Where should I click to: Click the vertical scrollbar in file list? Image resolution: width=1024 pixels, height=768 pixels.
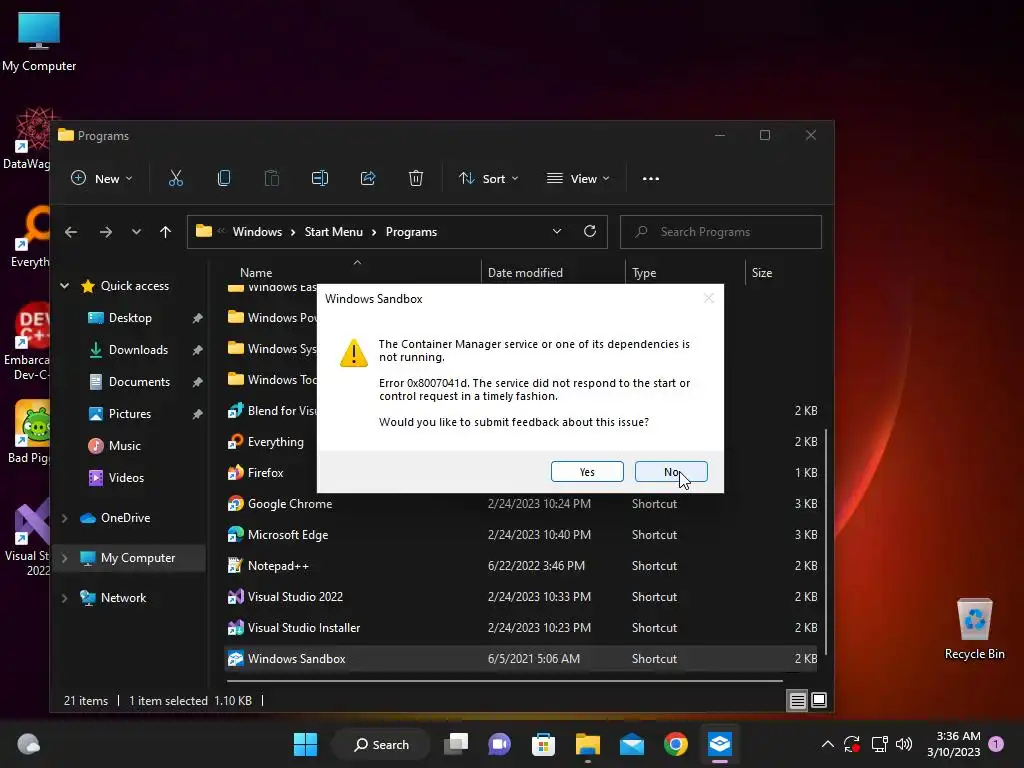tap(826, 542)
